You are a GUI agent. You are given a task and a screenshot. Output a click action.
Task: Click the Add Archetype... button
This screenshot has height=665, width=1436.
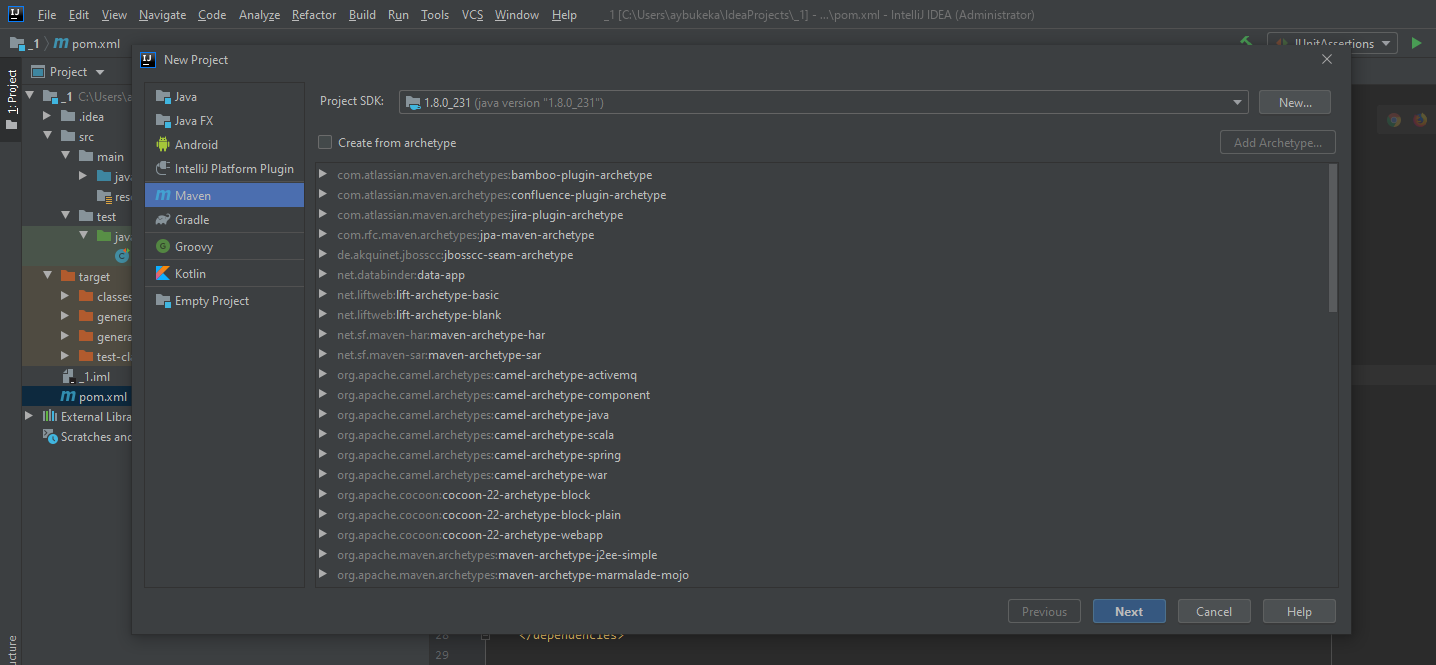click(1278, 143)
